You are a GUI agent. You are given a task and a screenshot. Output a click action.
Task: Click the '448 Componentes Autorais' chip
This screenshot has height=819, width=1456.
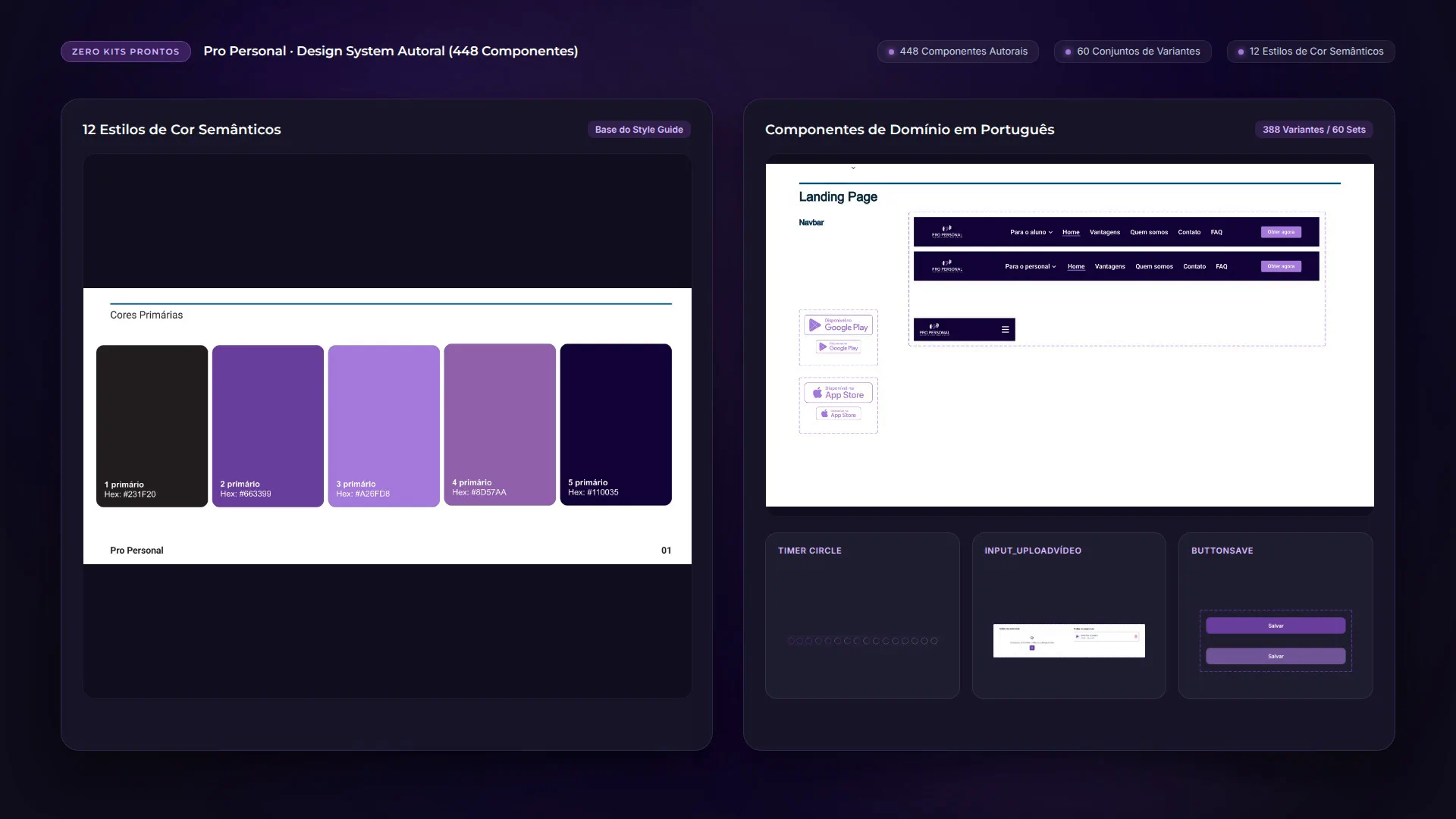[x=958, y=52]
